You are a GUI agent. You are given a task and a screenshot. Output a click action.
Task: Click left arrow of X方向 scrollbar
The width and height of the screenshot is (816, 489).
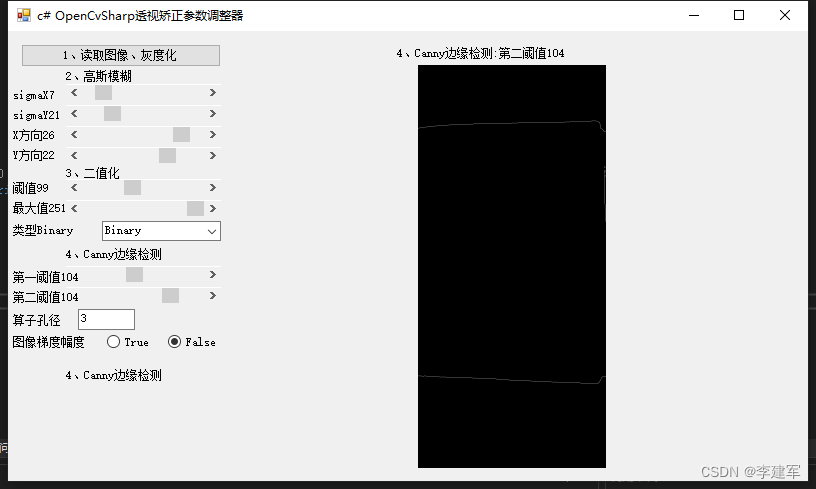(74, 134)
